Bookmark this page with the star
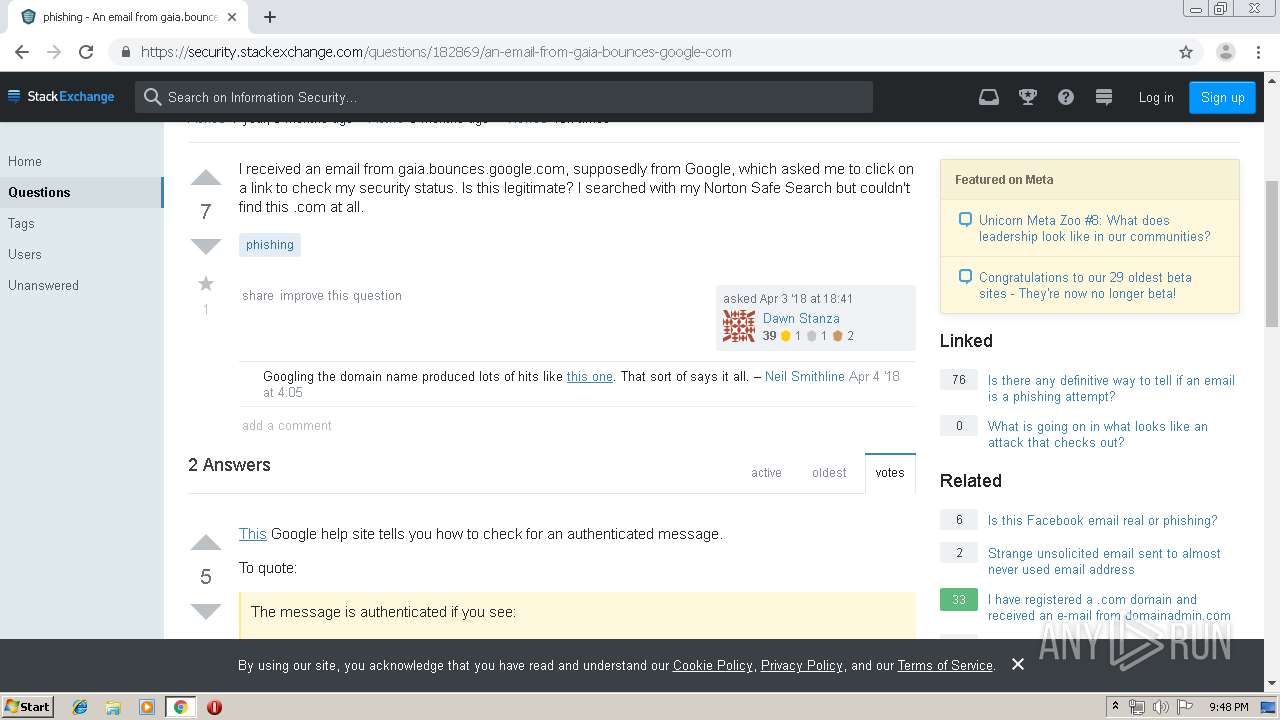The height and width of the screenshot is (720, 1280). click(x=1186, y=52)
